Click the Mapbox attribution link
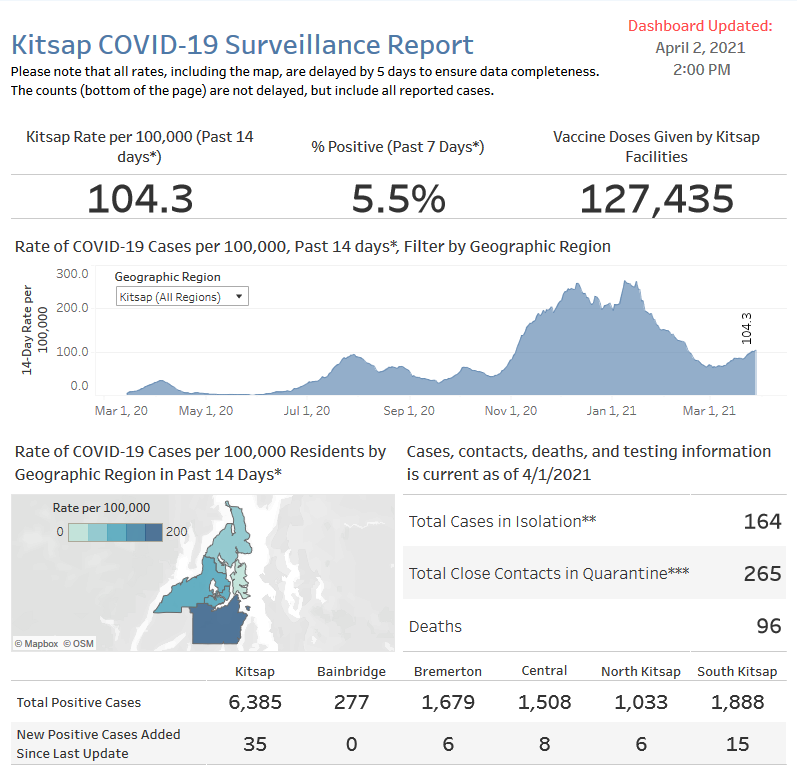The height and width of the screenshot is (776, 797). [38, 643]
